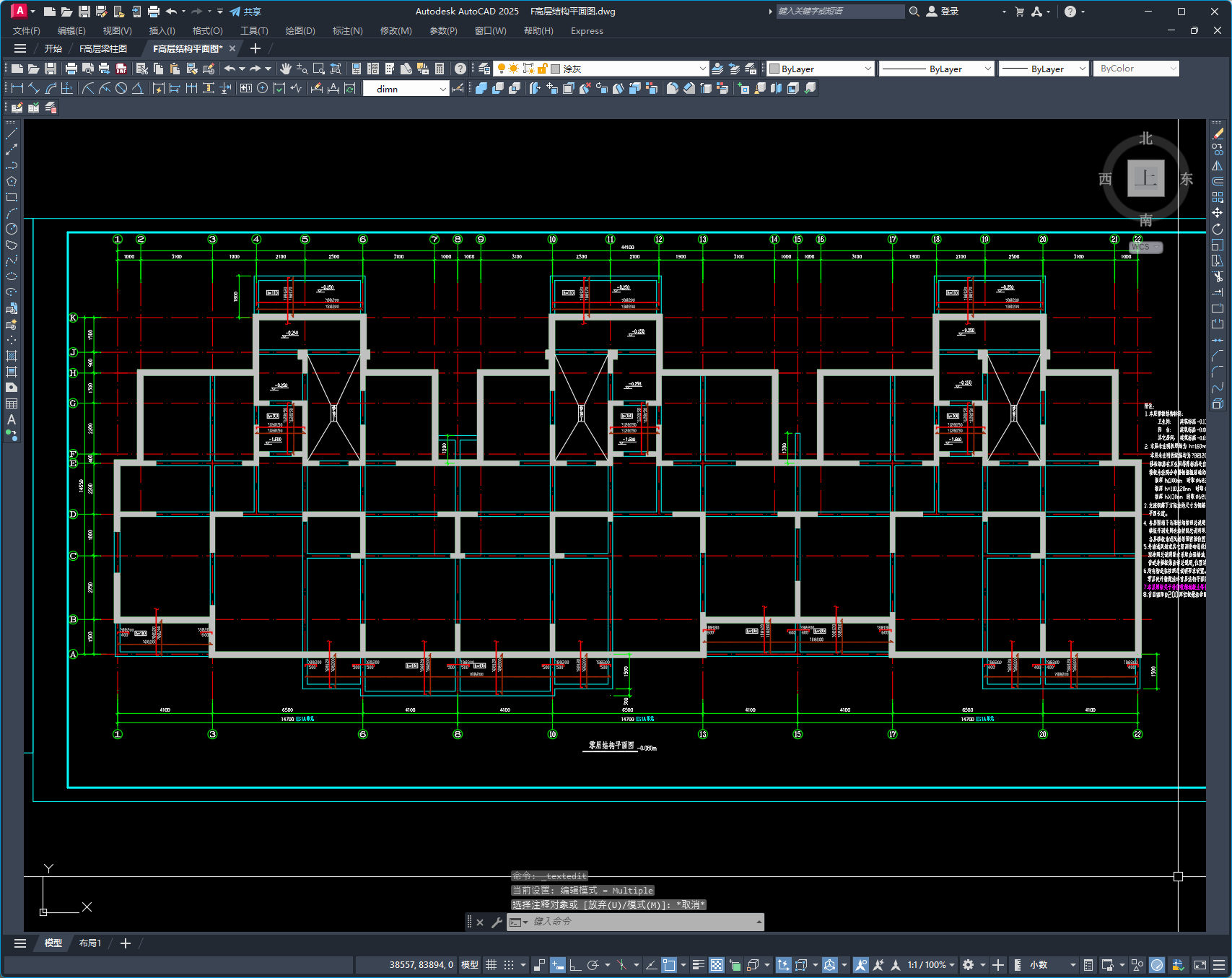1232x978 pixels.
Task: Click the Help question mark toolbar icon
Action: (460, 69)
